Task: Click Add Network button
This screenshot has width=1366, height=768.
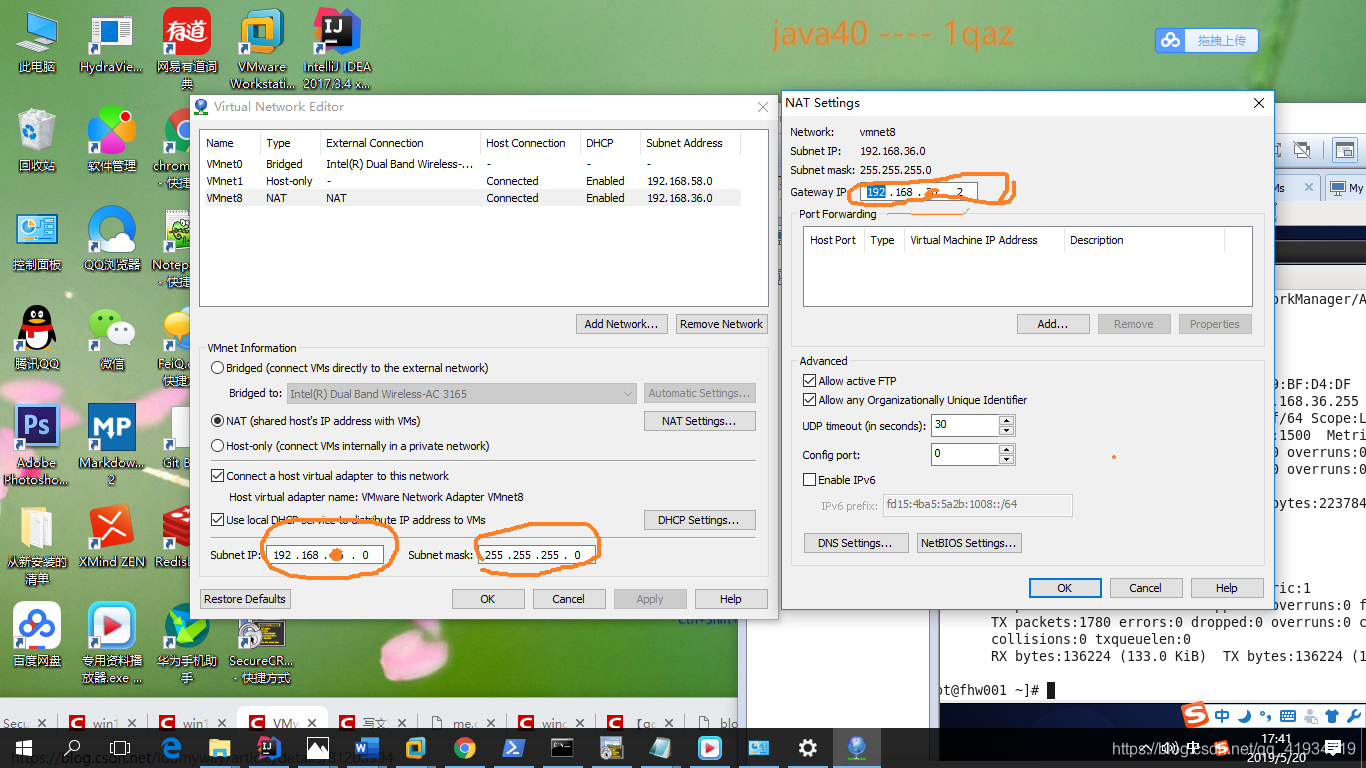Action: pos(622,324)
